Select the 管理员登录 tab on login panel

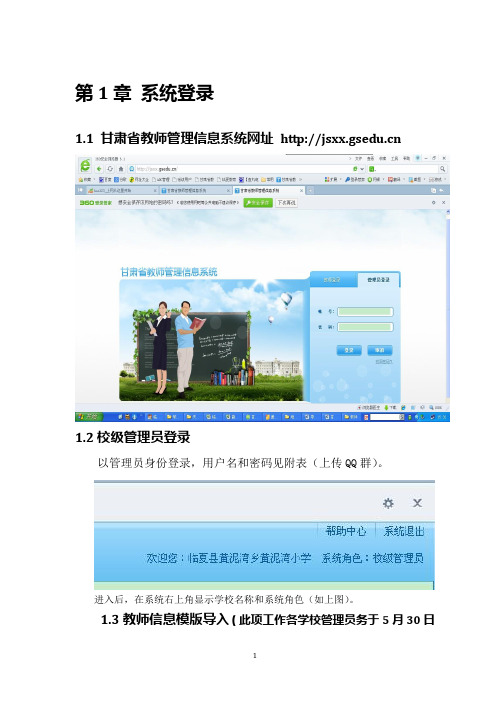coord(379,279)
